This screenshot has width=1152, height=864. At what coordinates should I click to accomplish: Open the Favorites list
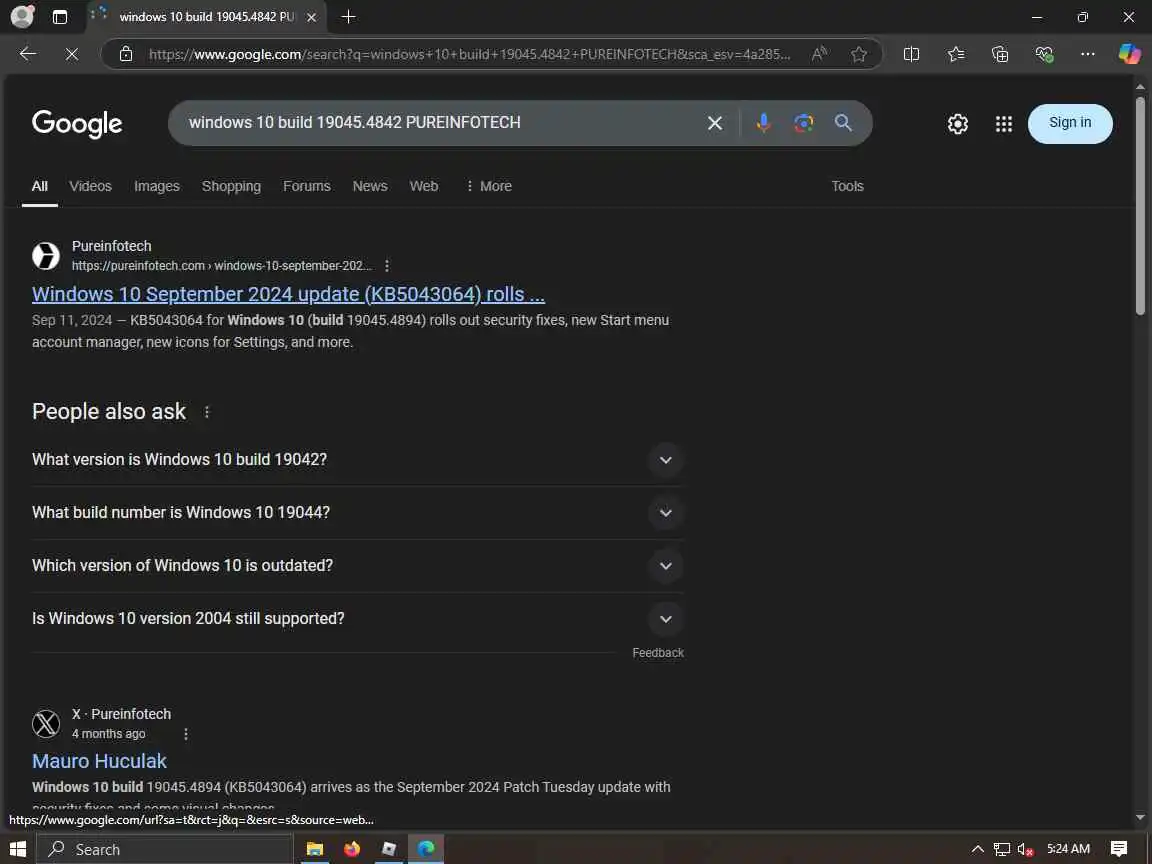tap(956, 54)
